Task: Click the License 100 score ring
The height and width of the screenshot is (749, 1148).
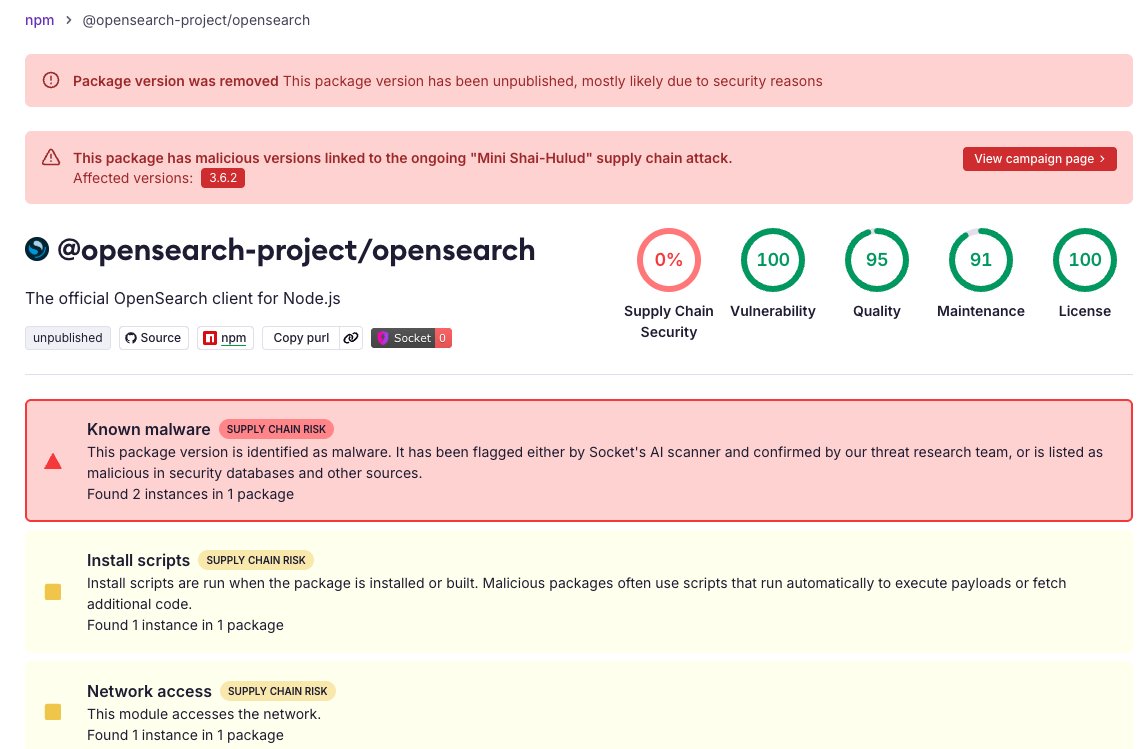Action: click(x=1084, y=260)
